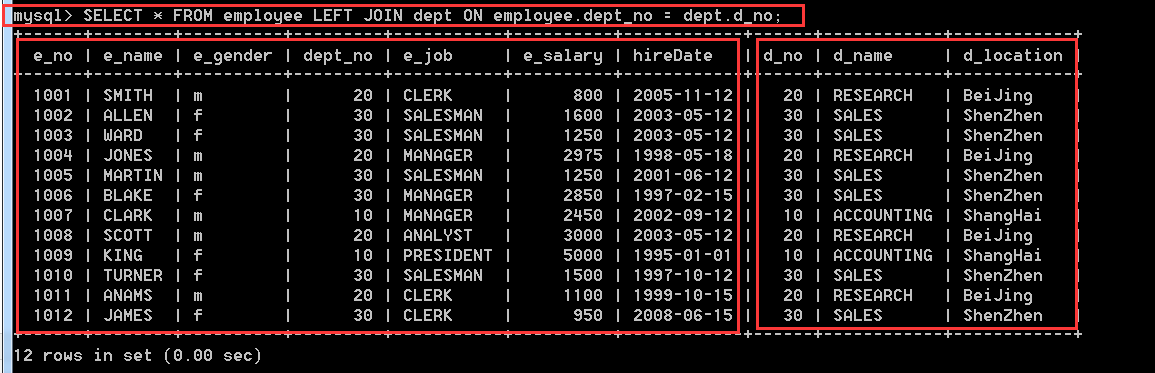Click the PRESIDENT job value

tap(448, 255)
